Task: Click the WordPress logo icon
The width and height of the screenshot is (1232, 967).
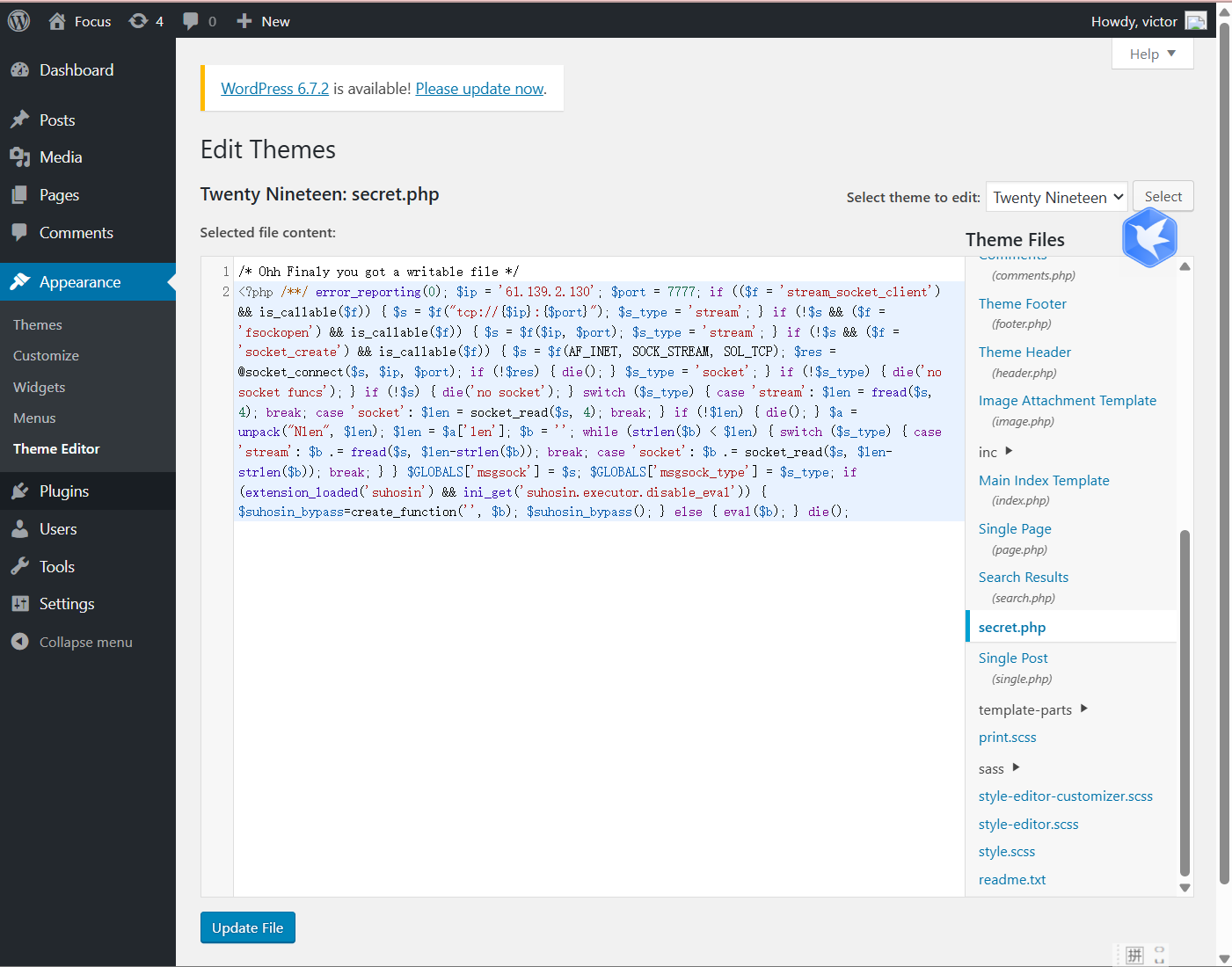Action: point(19,21)
